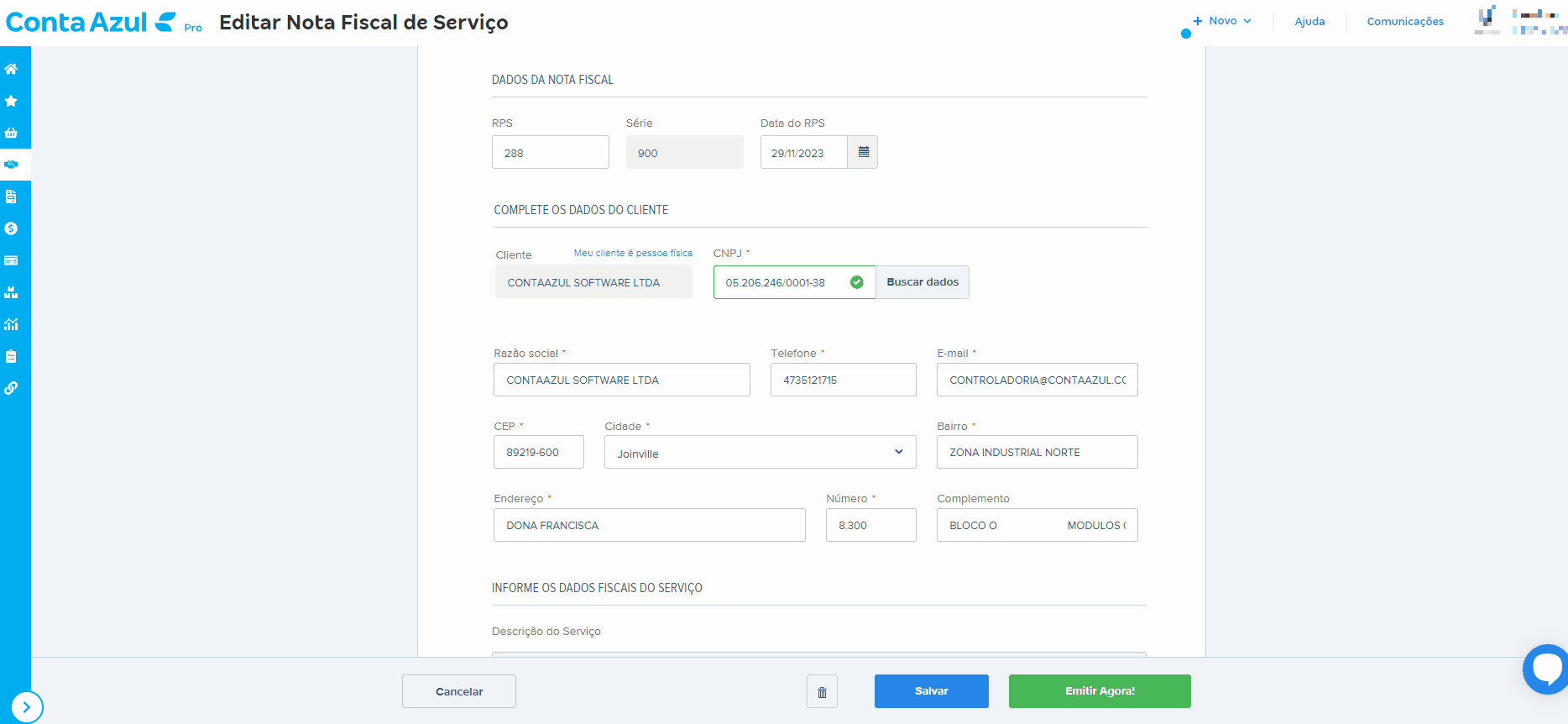This screenshot has height=724, width=1568.
Task: Open the reports chart icon in sidebar
Action: click(11, 324)
